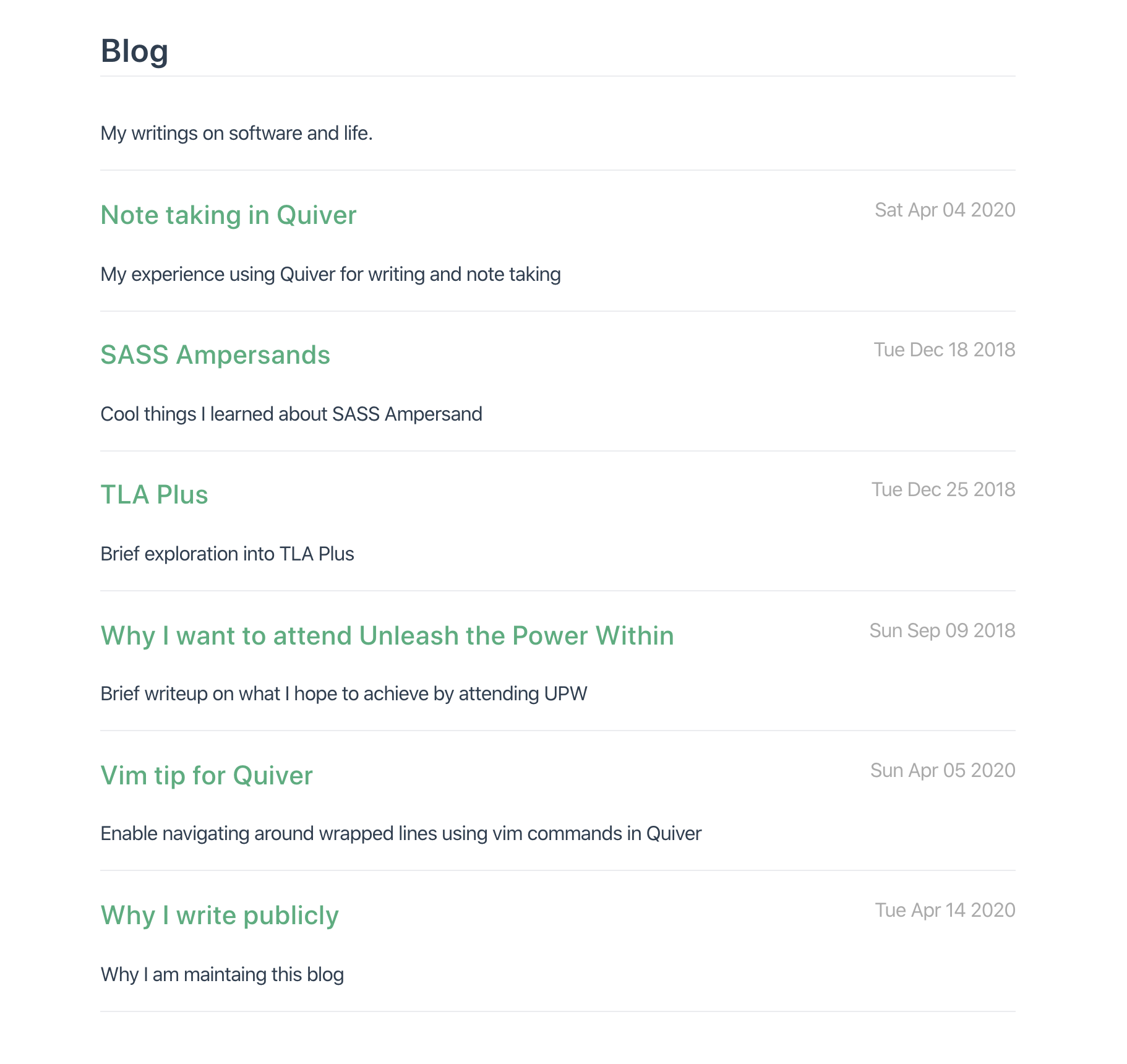Click the "My writings on software and life" tagline
The height and width of the screenshot is (1064, 1127).
point(236,134)
